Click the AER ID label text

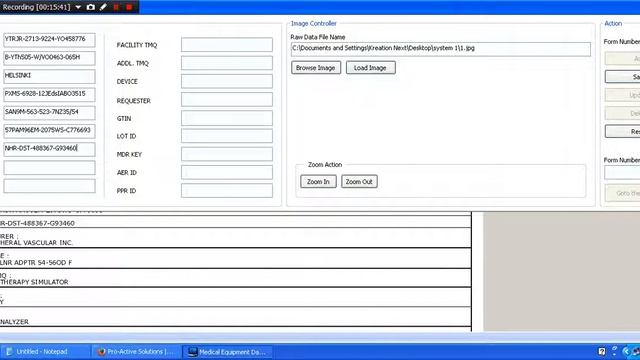[x=127, y=173]
